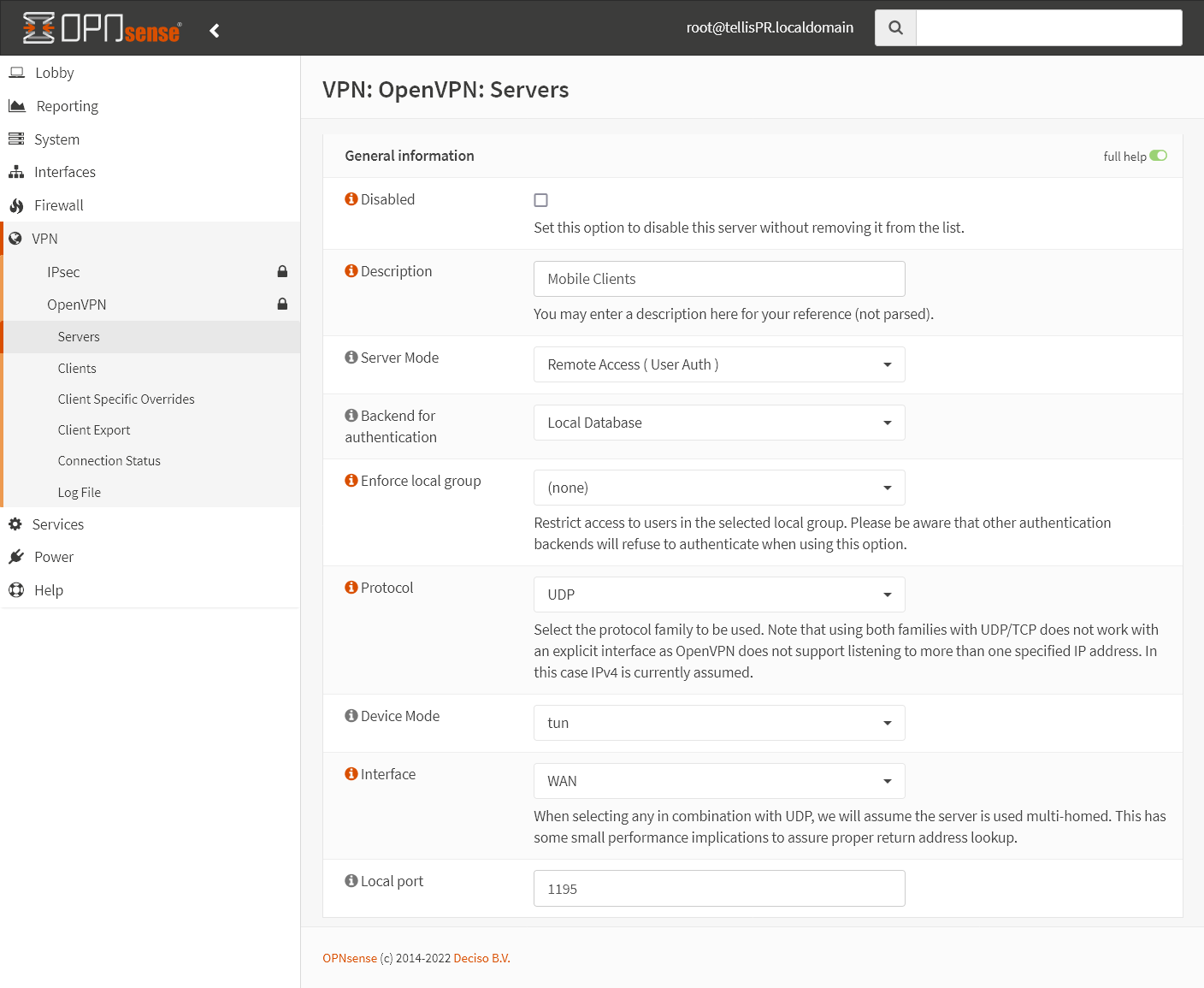Check the Disabled checkbox
Image resolution: width=1204 pixels, height=988 pixels.
pos(540,199)
